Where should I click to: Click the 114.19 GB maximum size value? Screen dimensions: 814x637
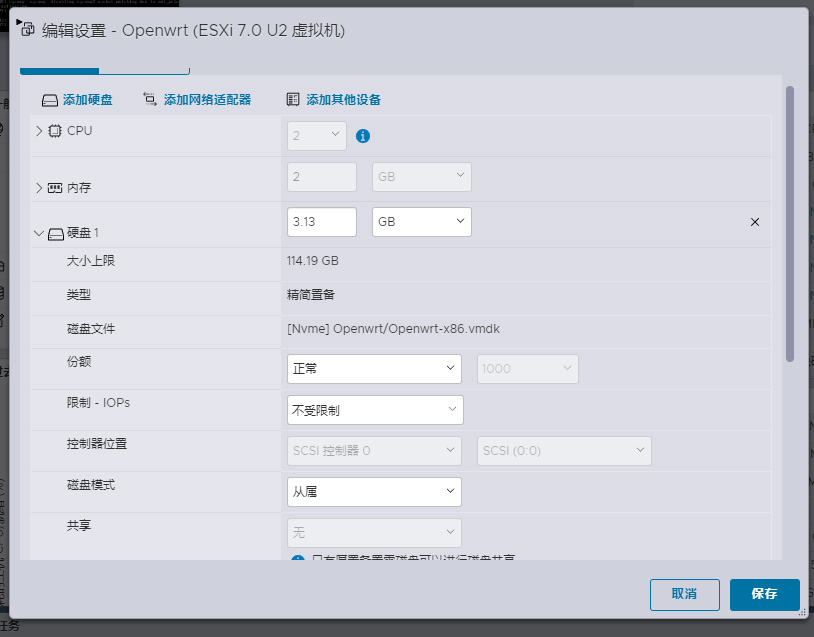[x=313, y=261]
